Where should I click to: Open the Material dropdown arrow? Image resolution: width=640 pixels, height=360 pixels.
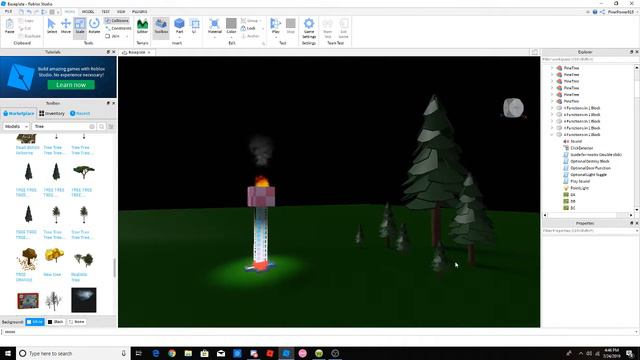click(215, 38)
